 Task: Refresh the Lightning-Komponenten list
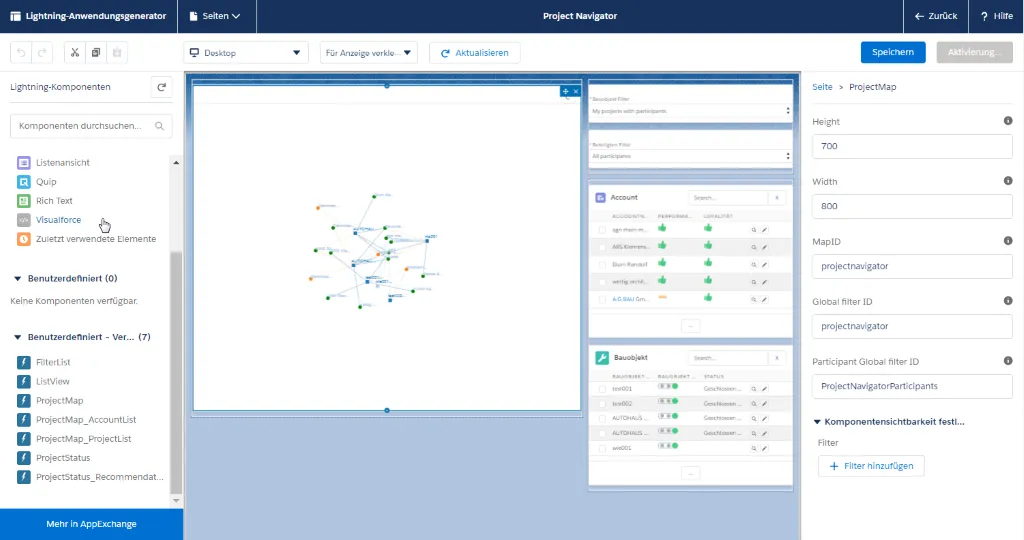tap(161, 87)
